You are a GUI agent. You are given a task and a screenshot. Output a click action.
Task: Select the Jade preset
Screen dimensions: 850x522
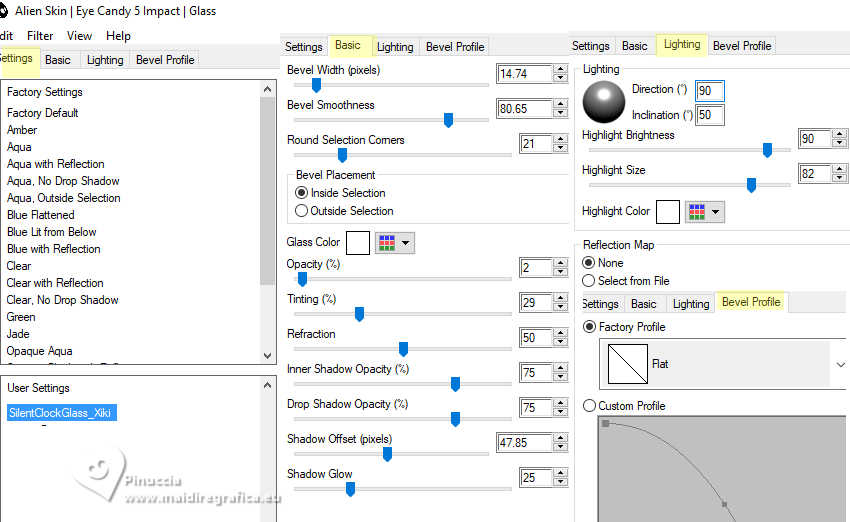pos(18,334)
